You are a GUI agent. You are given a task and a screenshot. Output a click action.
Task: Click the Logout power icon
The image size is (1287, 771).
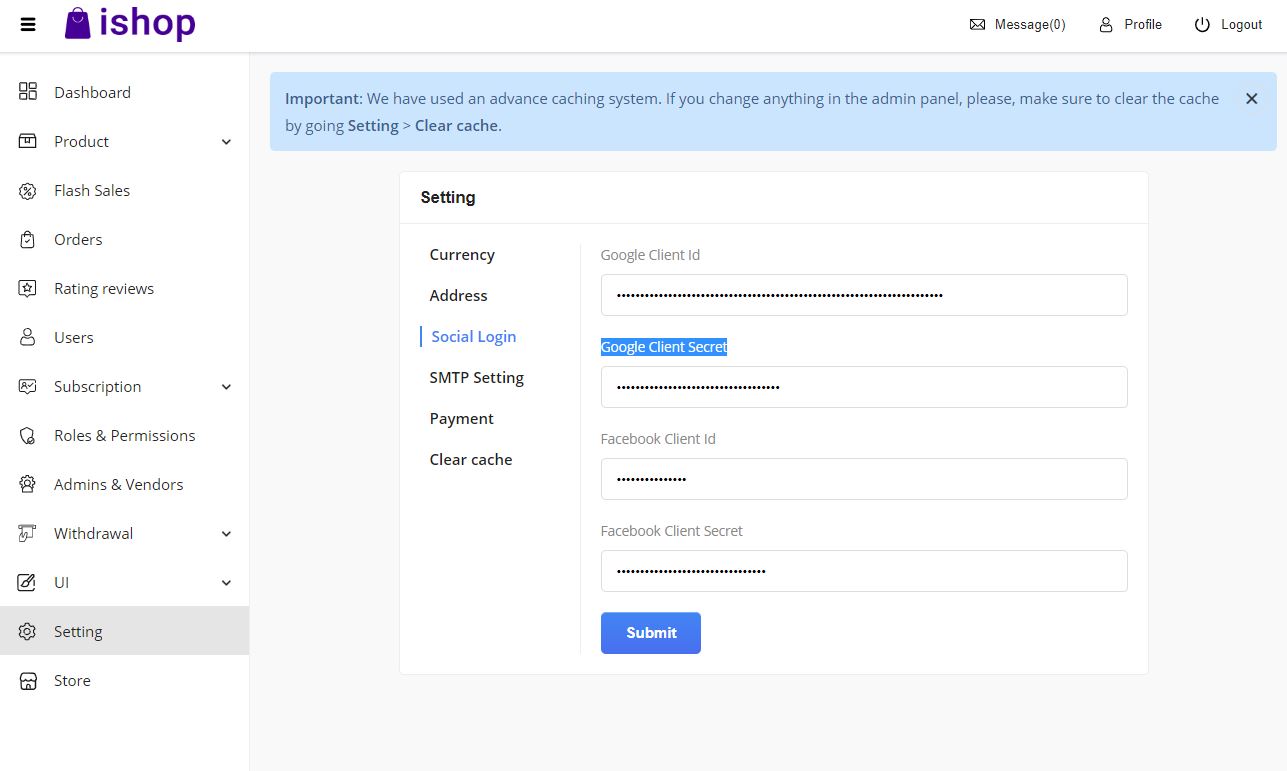click(1202, 25)
